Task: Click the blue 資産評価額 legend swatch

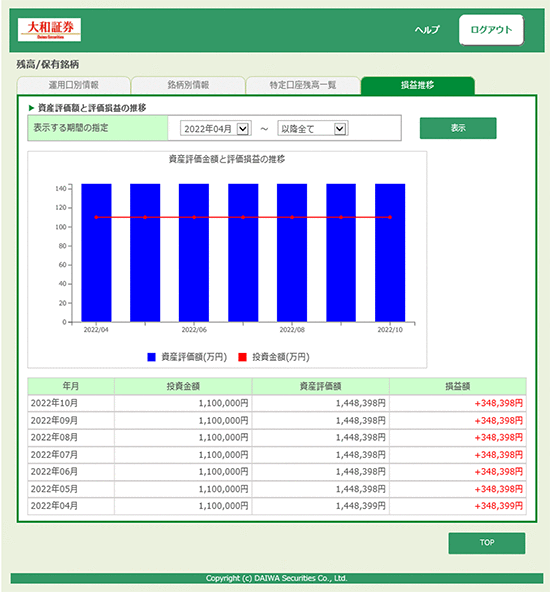Action: click(x=151, y=357)
